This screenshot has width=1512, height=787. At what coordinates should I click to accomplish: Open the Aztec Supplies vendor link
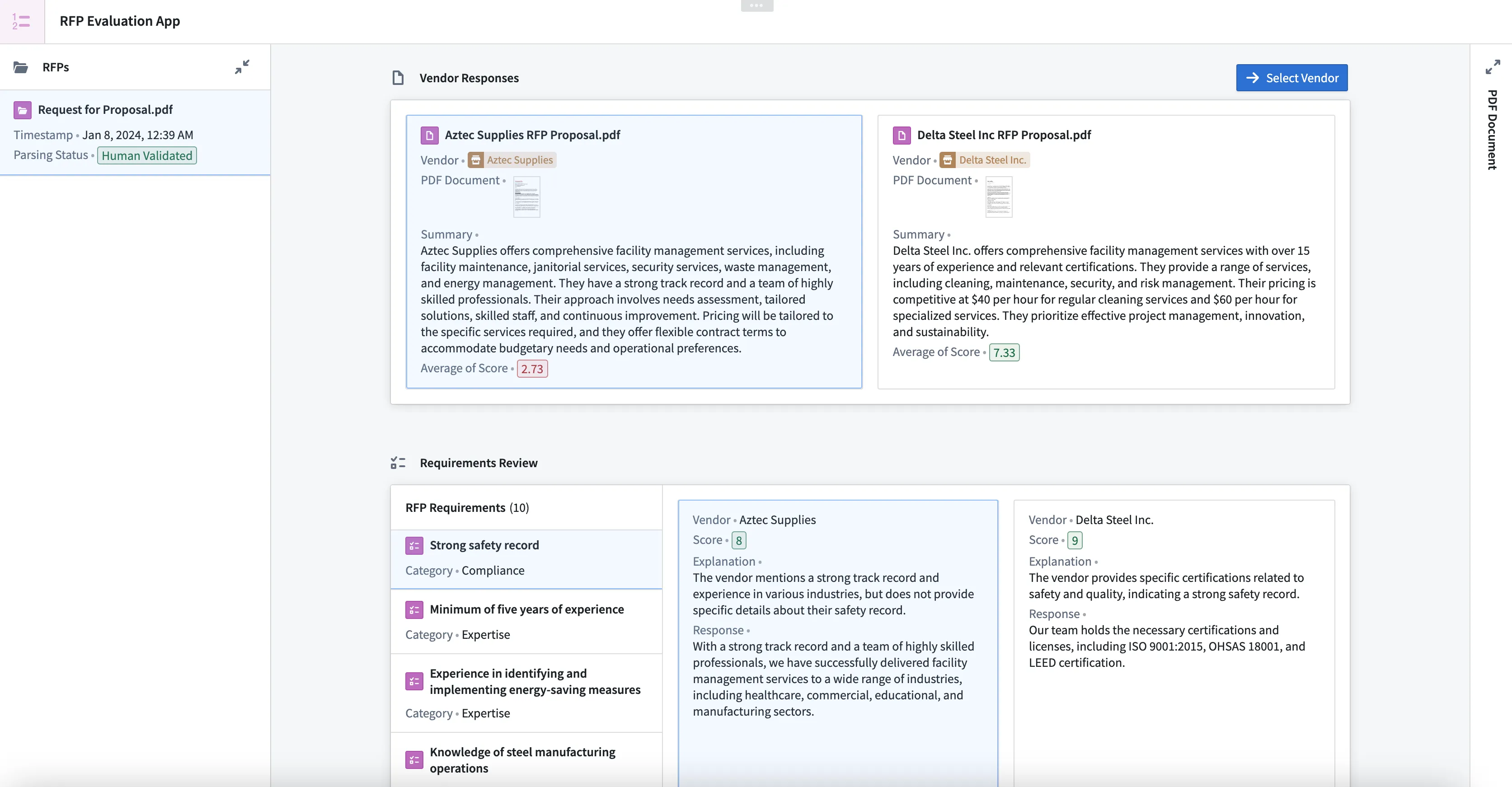pos(512,160)
